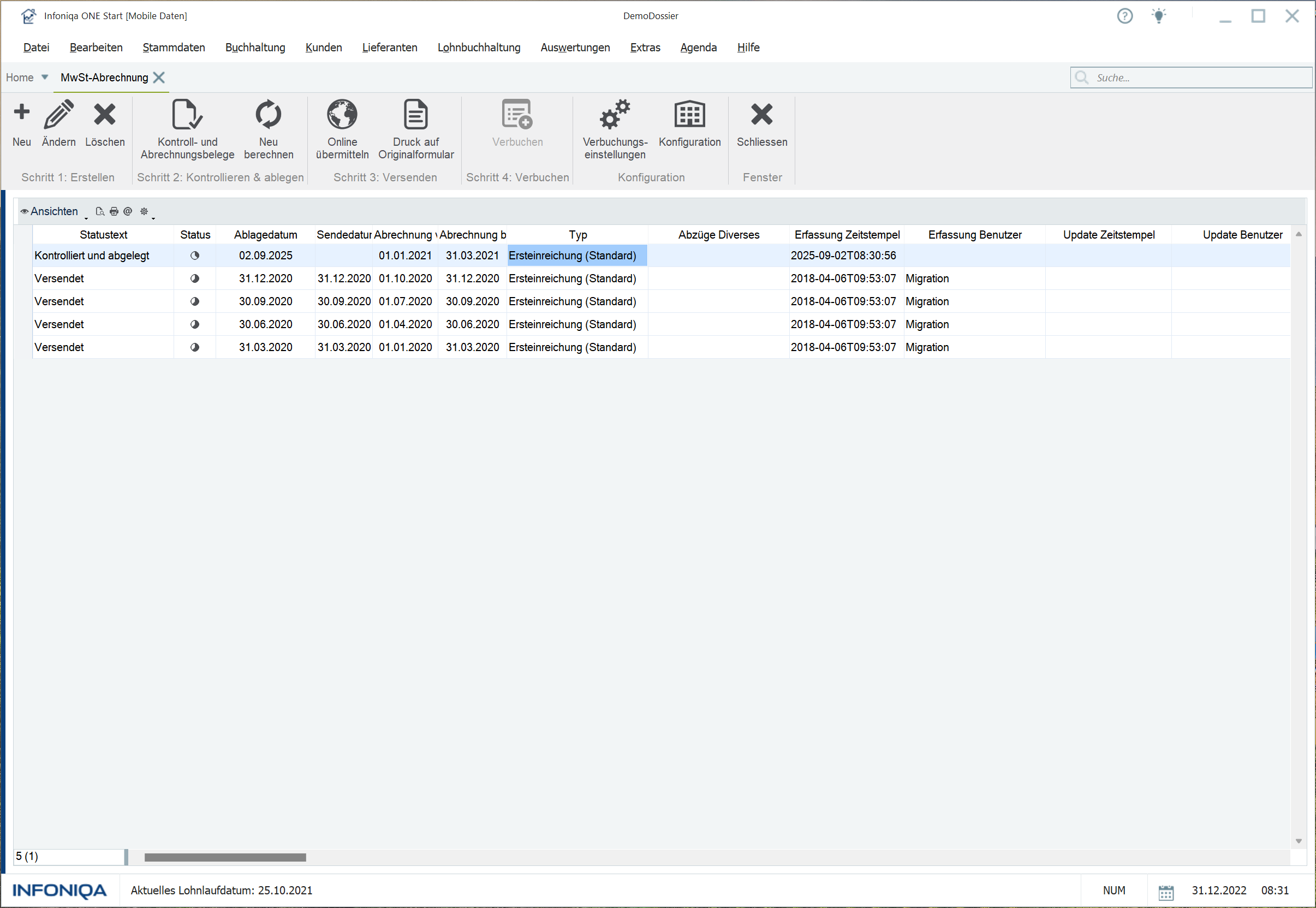Open Verbuchungseinstellungen gears icon
This screenshot has width=1316, height=908.
coord(614,114)
